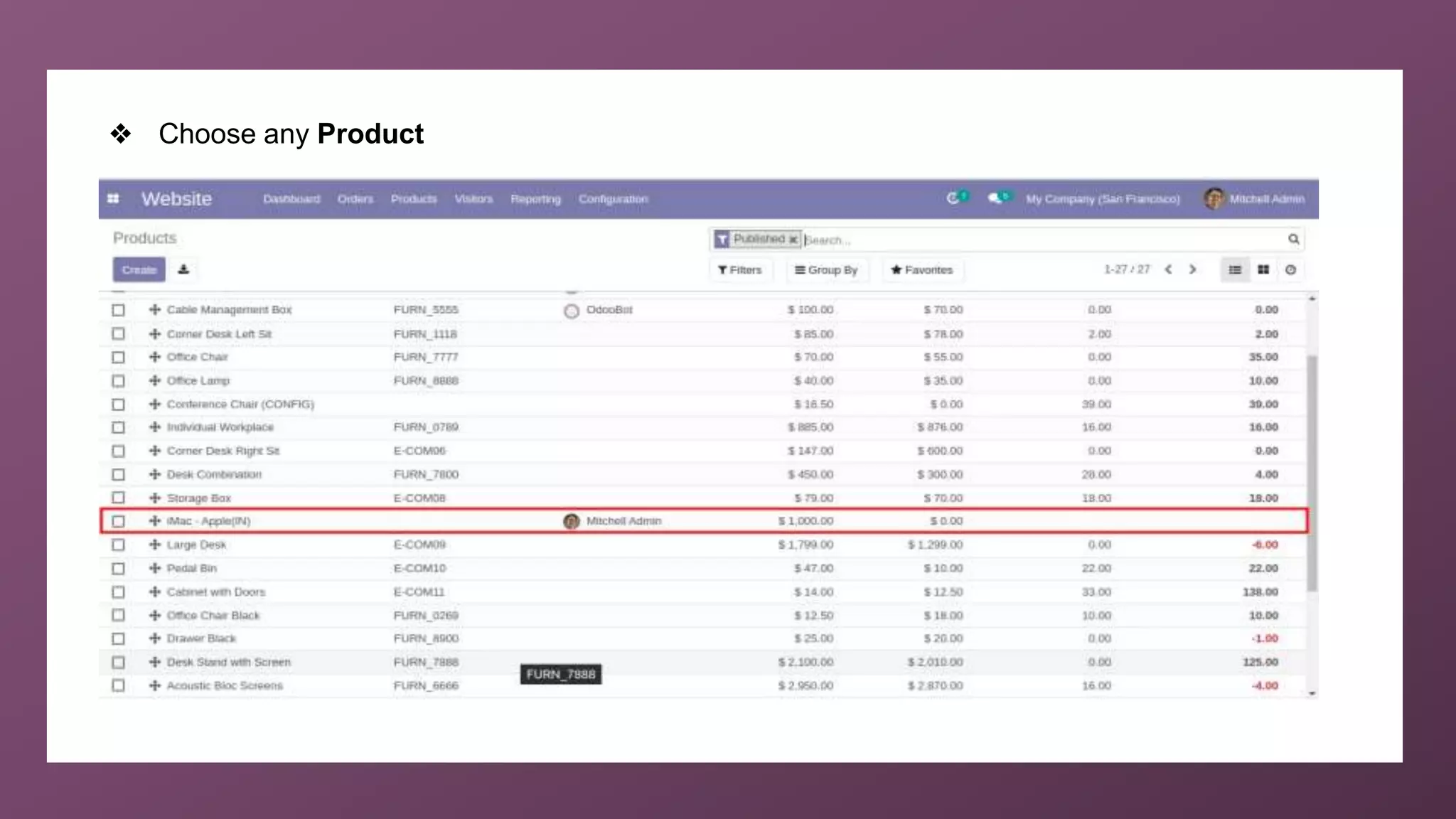Expand the Filters dropdown
This screenshot has width=1456, height=819.
click(740, 270)
